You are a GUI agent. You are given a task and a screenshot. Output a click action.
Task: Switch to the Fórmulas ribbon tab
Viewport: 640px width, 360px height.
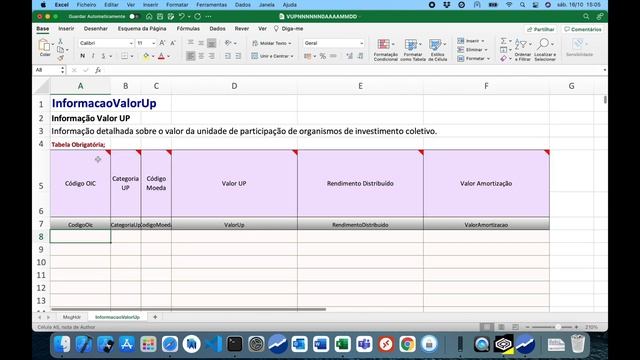tap(188, 29)
